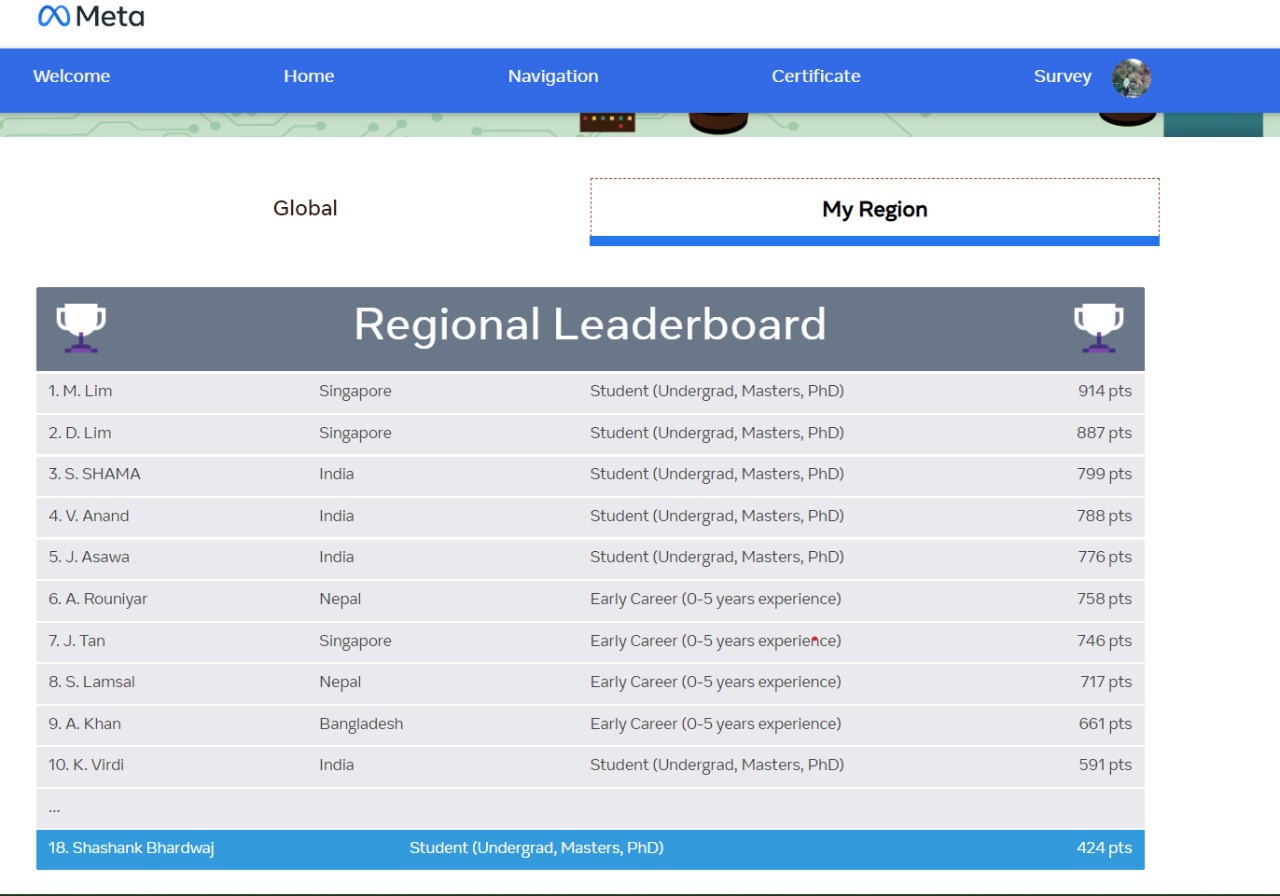Open the Survey page
1280x896 pixels.
click(1062, 77)
